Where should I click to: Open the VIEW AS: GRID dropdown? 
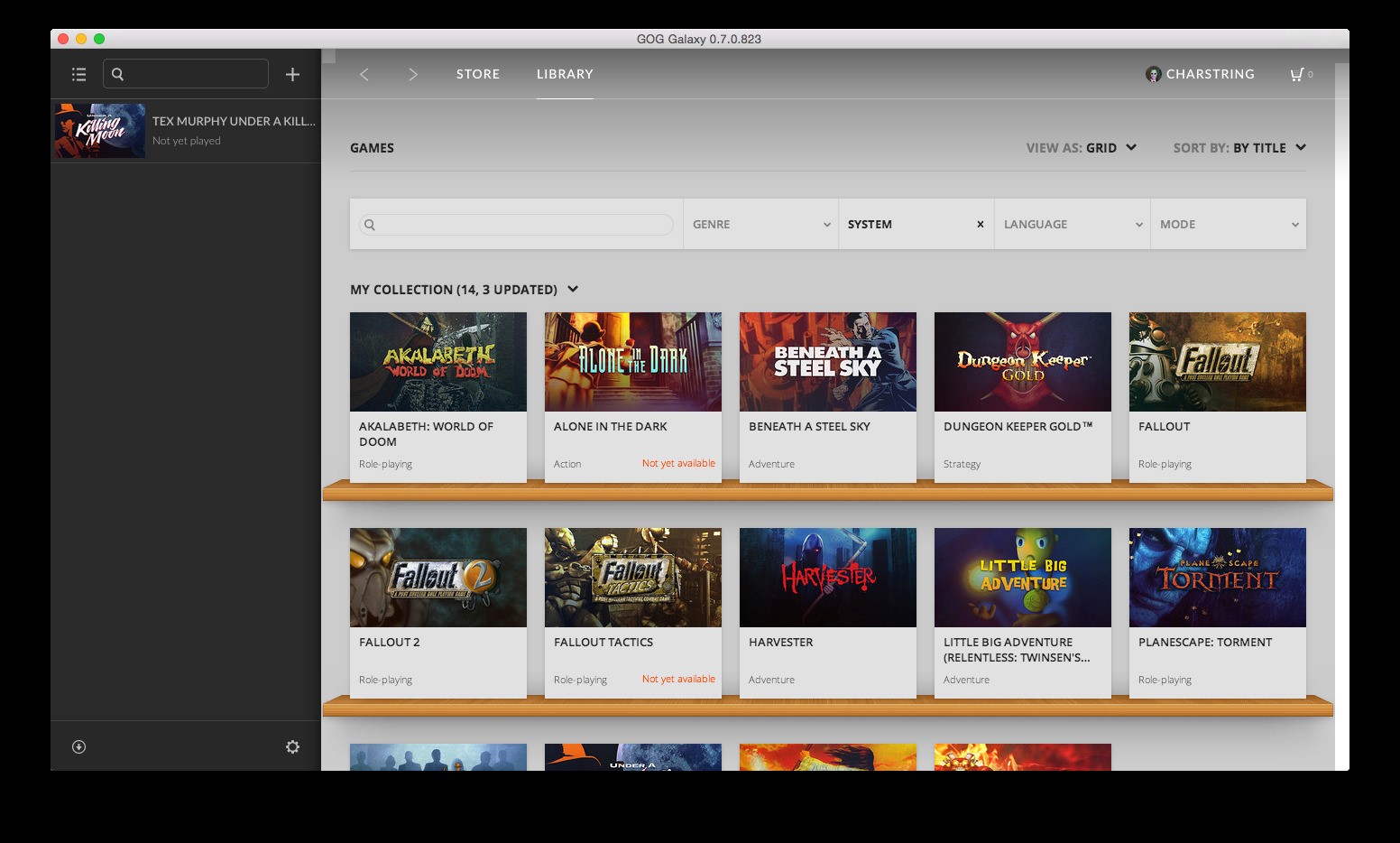click(1082, 148)
